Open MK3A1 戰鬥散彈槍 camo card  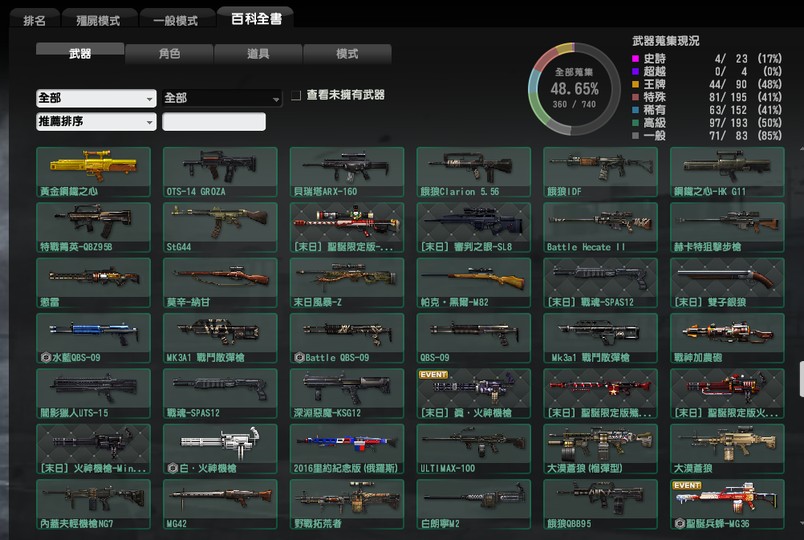pos(220,338)
